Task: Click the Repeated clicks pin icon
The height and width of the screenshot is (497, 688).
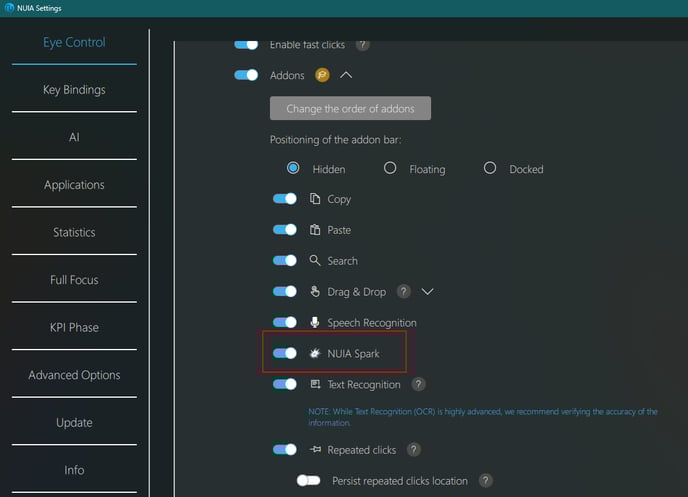Action: [x=315, y=449]
